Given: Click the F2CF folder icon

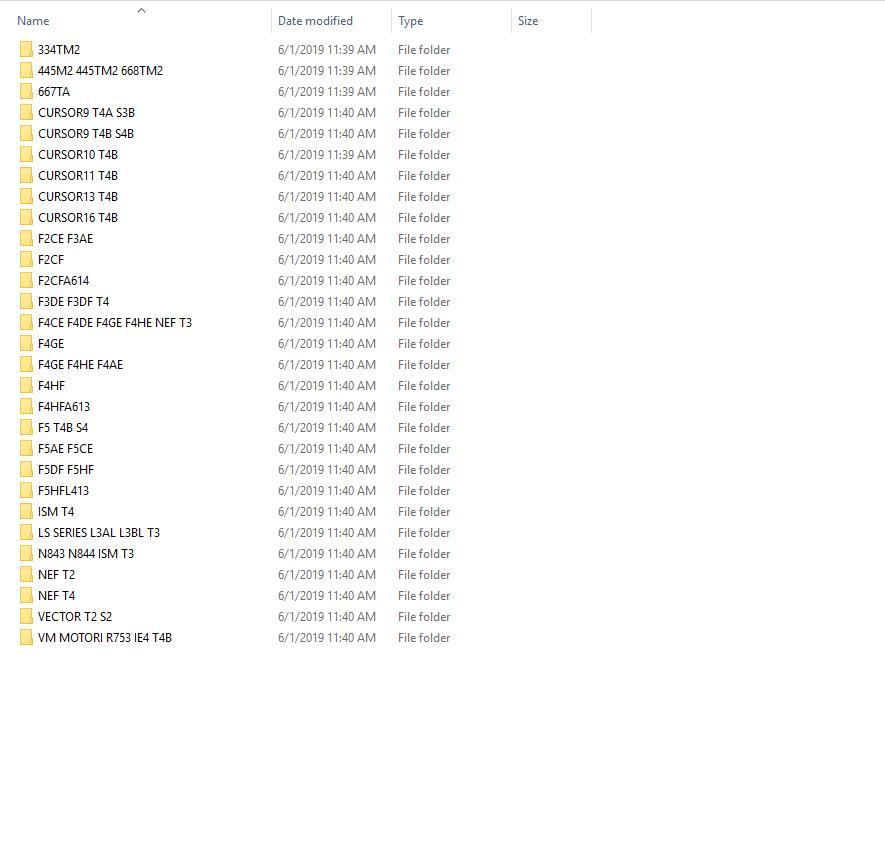Looking at the screenshot, I should pos(26,260).
